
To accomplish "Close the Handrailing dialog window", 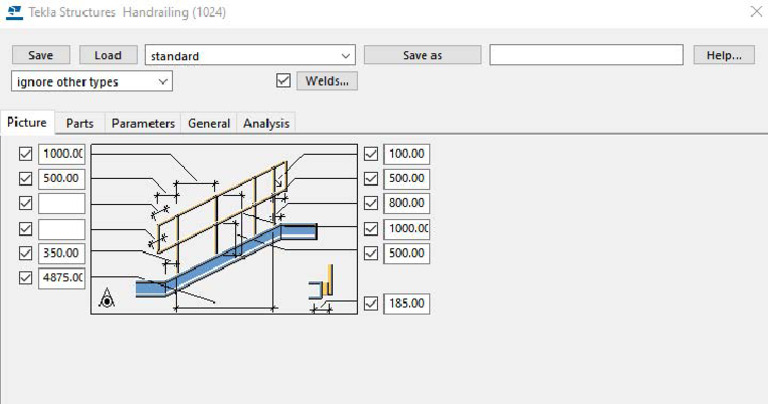I will [756, 12].
